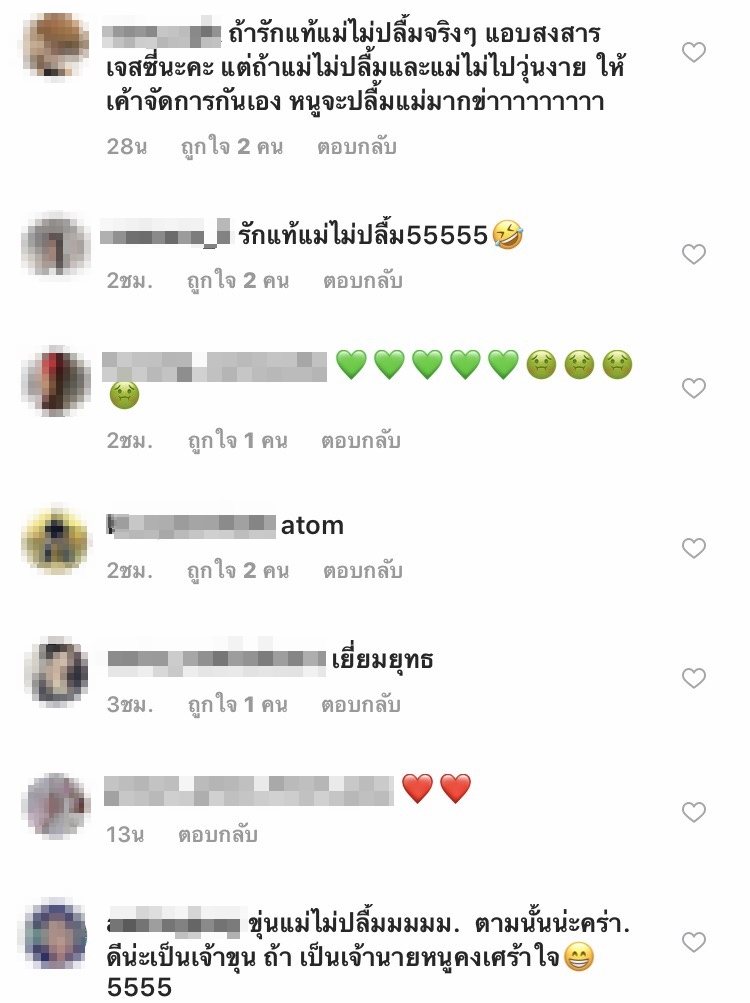Reply to the green hearts comment
The width and height of the screenshot is (750, 1003).
(x=361, y=441)
